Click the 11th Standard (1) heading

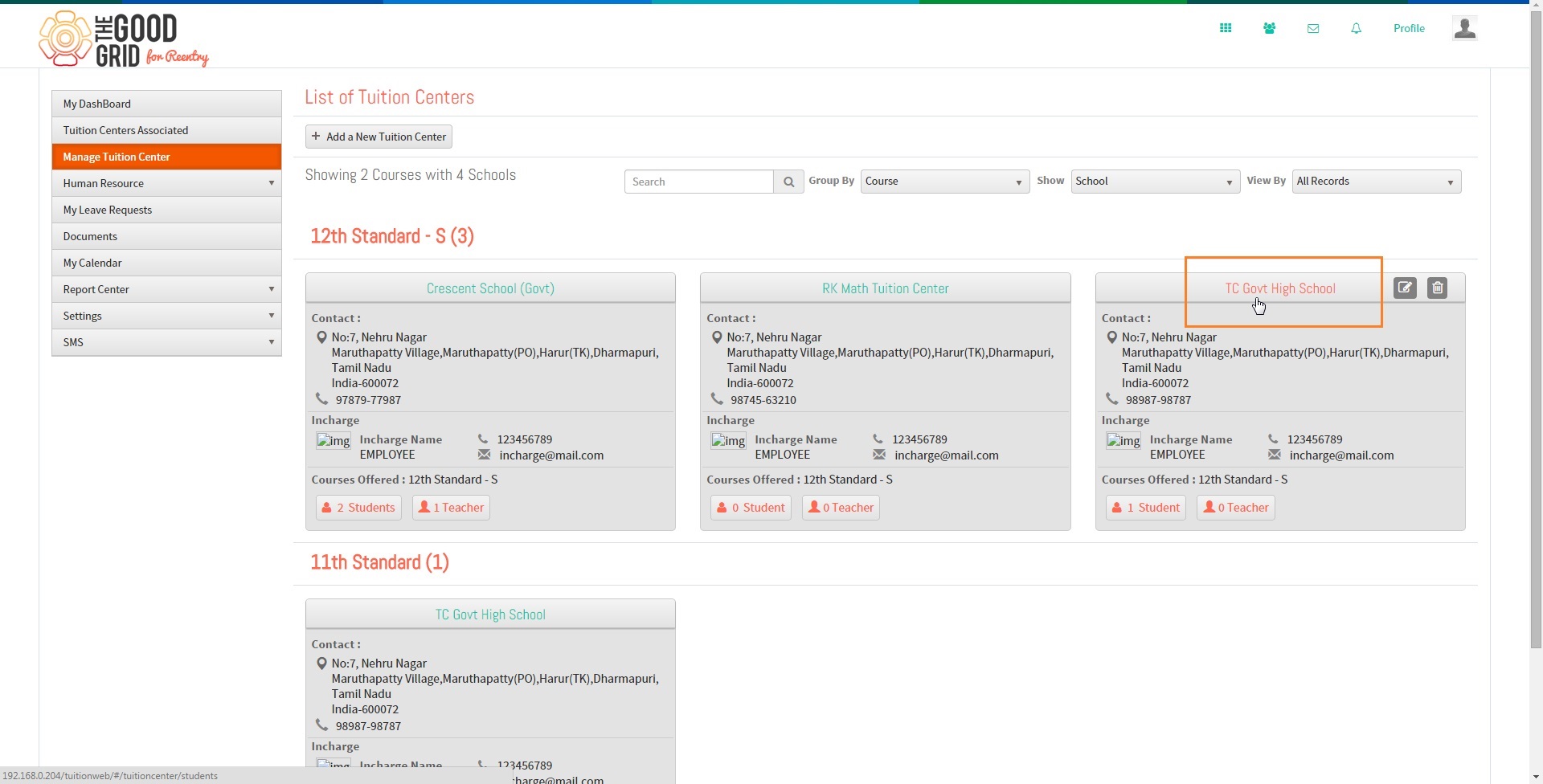click(x=379, y=562)
